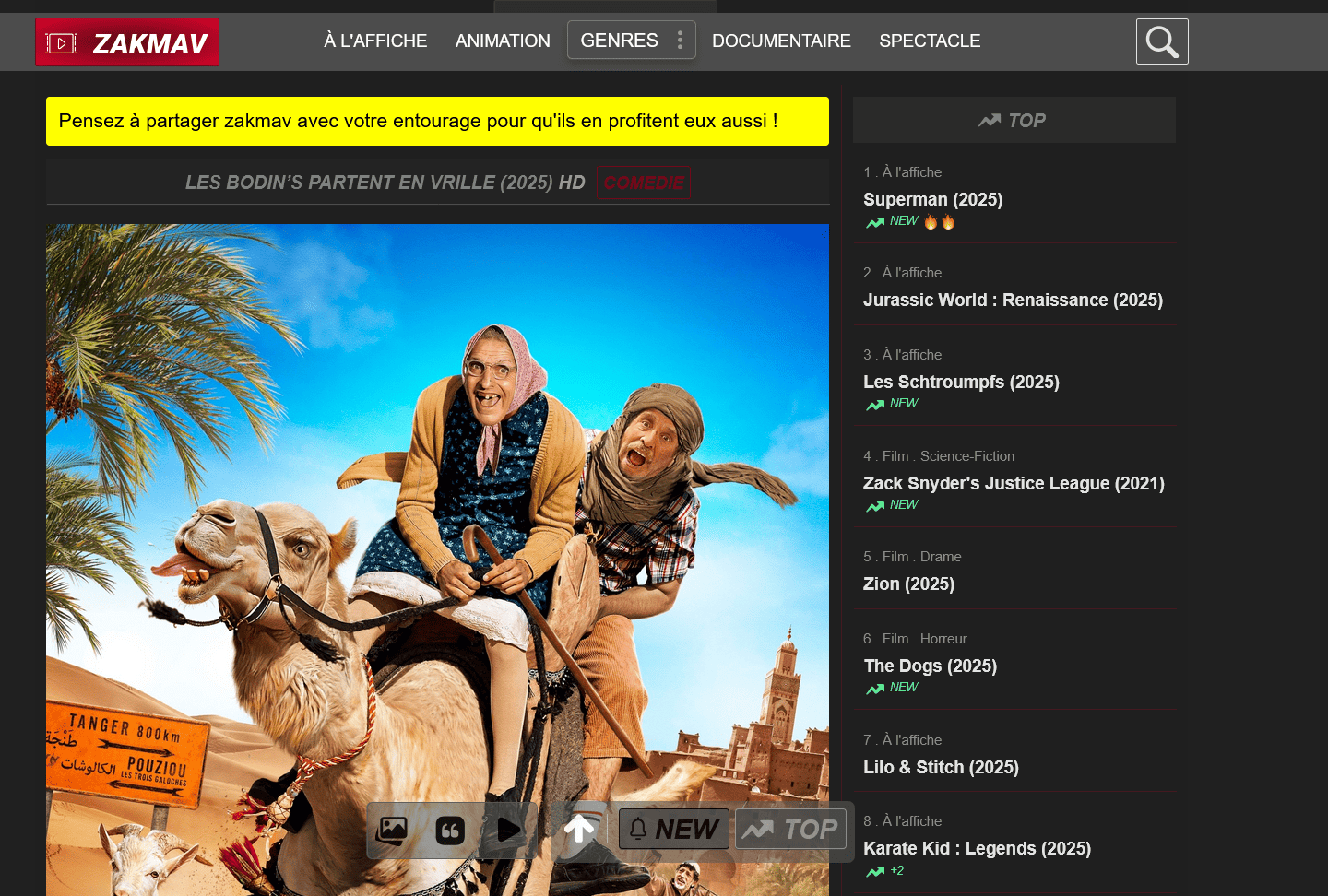Click the quote synopsis icon
1328x896 pixels.
[x=450, y=831]
